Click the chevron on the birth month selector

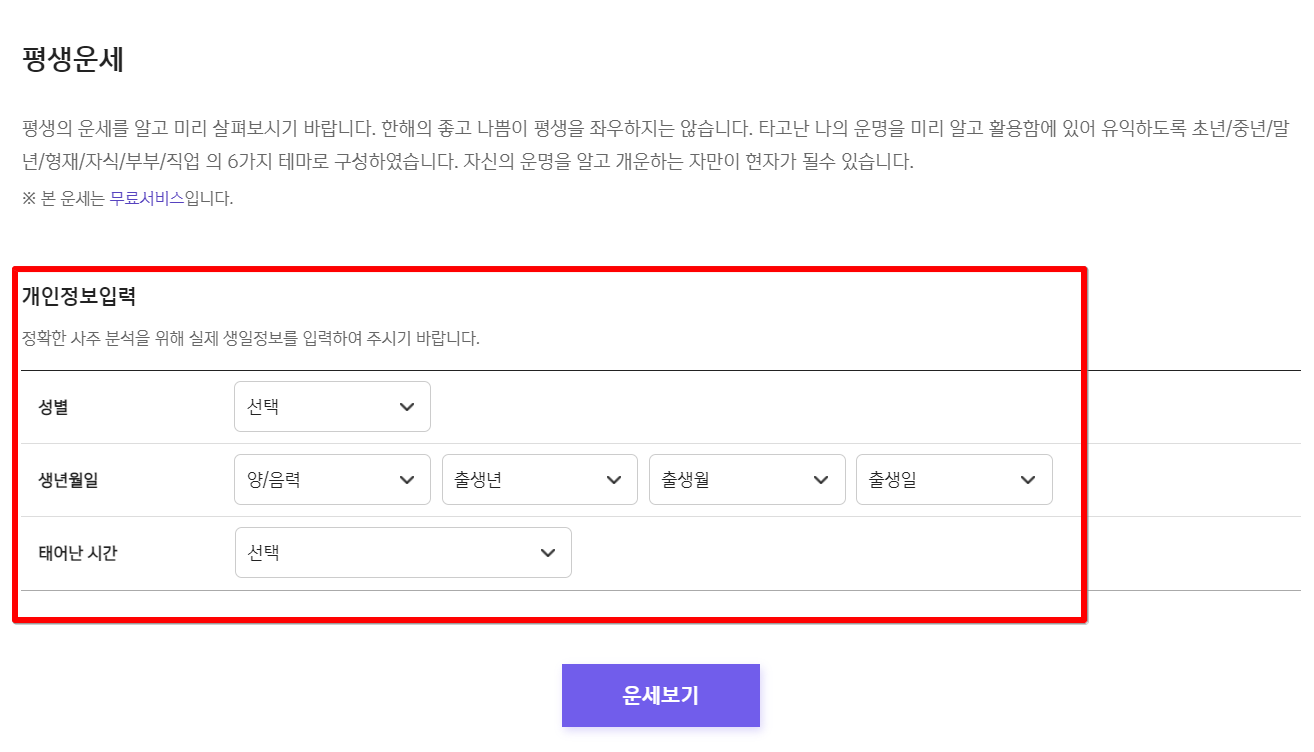[821, 479]
